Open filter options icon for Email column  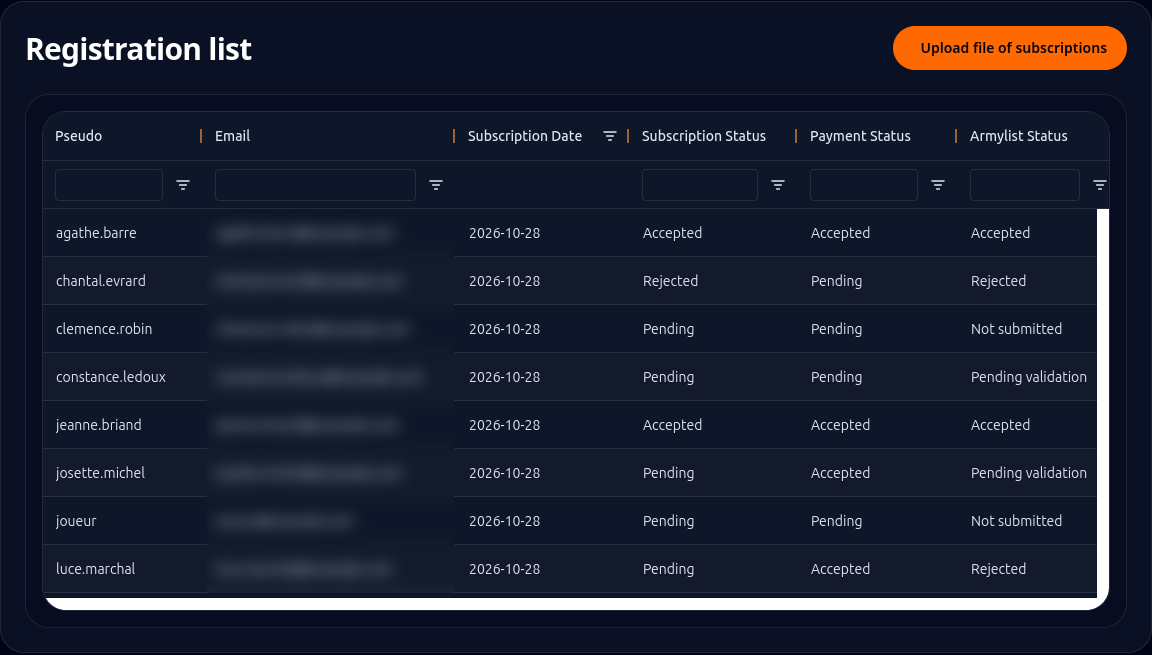pyautogui.click(x=436, y=185)
